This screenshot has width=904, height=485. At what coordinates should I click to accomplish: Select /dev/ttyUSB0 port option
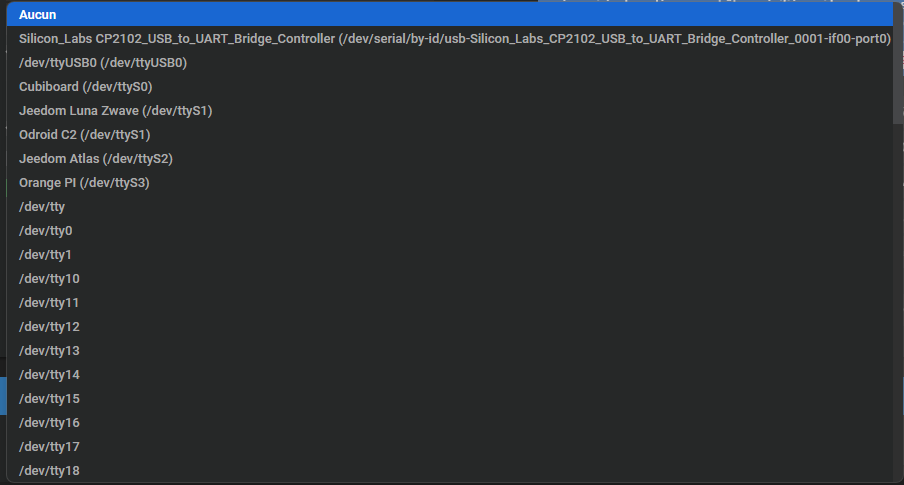103,63
